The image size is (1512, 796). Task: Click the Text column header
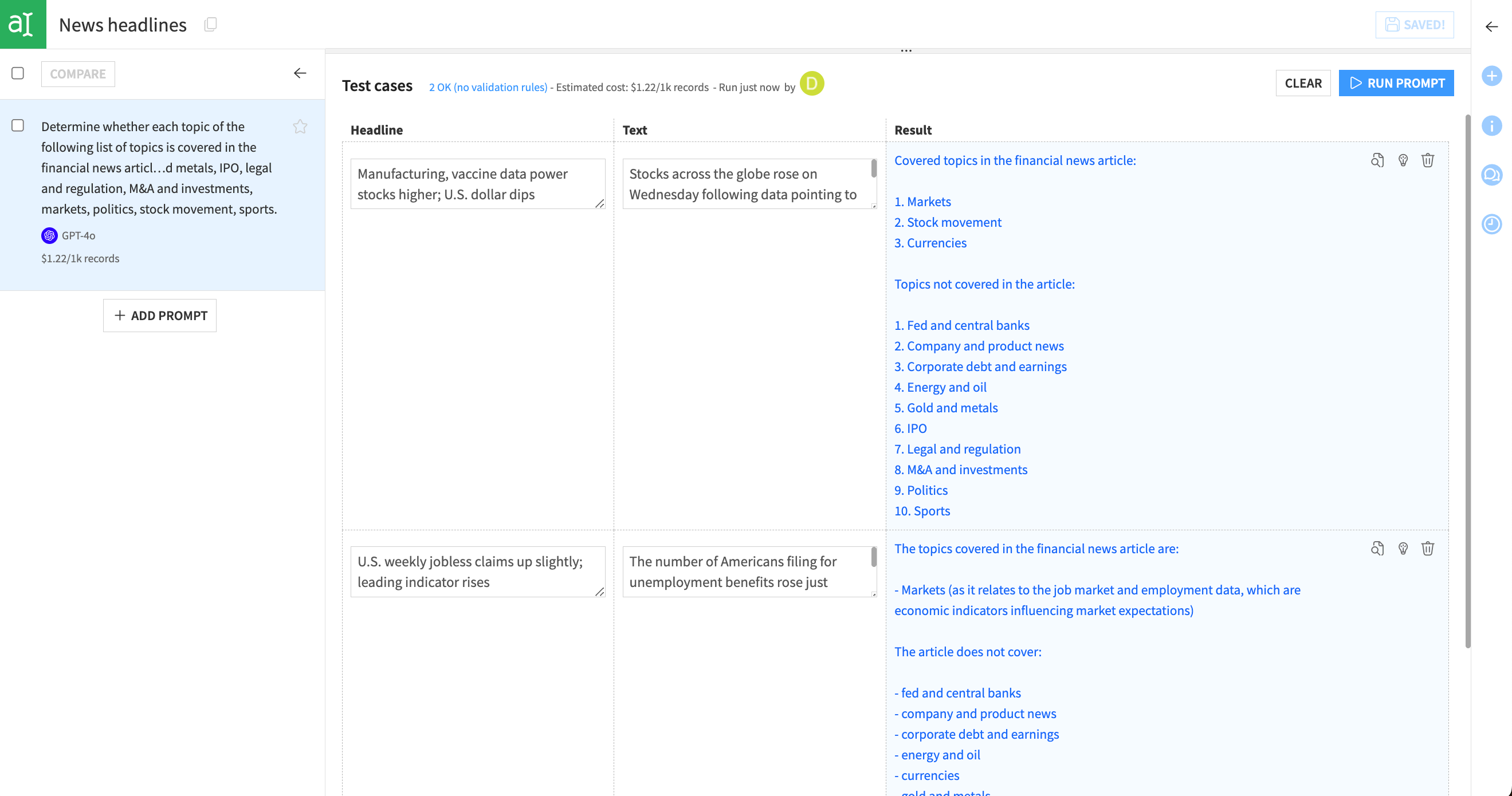[634, 130]
